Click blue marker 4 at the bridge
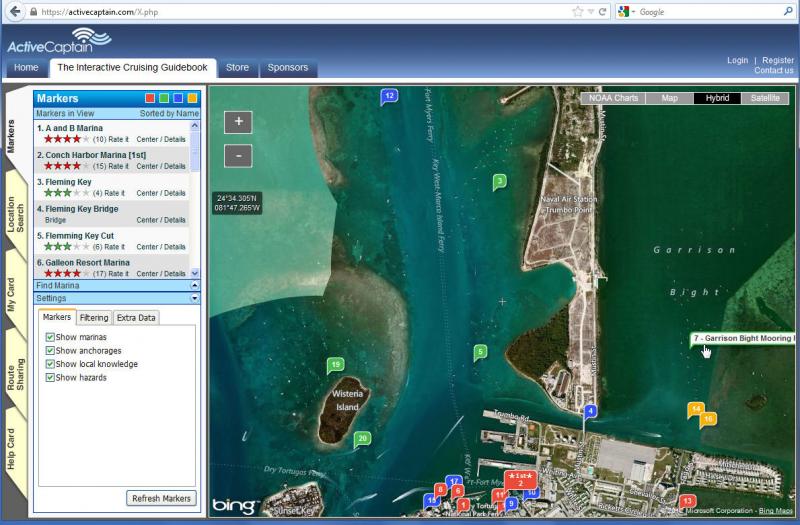The height and width of the screenshot is (525, 800). [x=590, y=411]
